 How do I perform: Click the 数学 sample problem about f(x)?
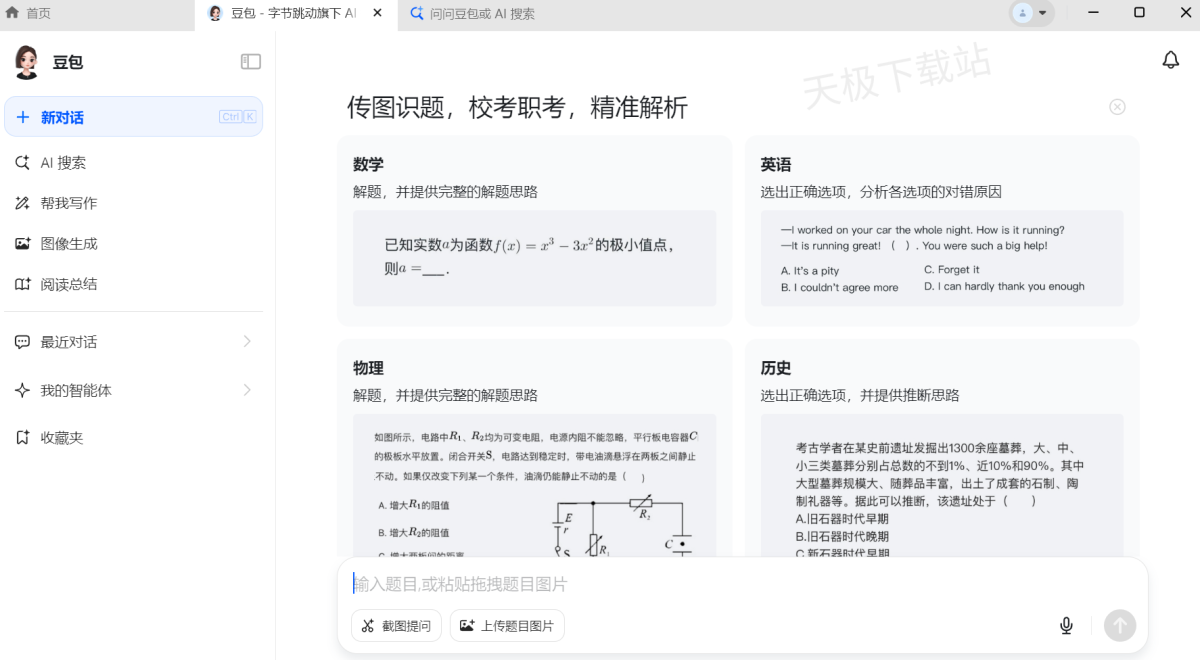[535, 257]
